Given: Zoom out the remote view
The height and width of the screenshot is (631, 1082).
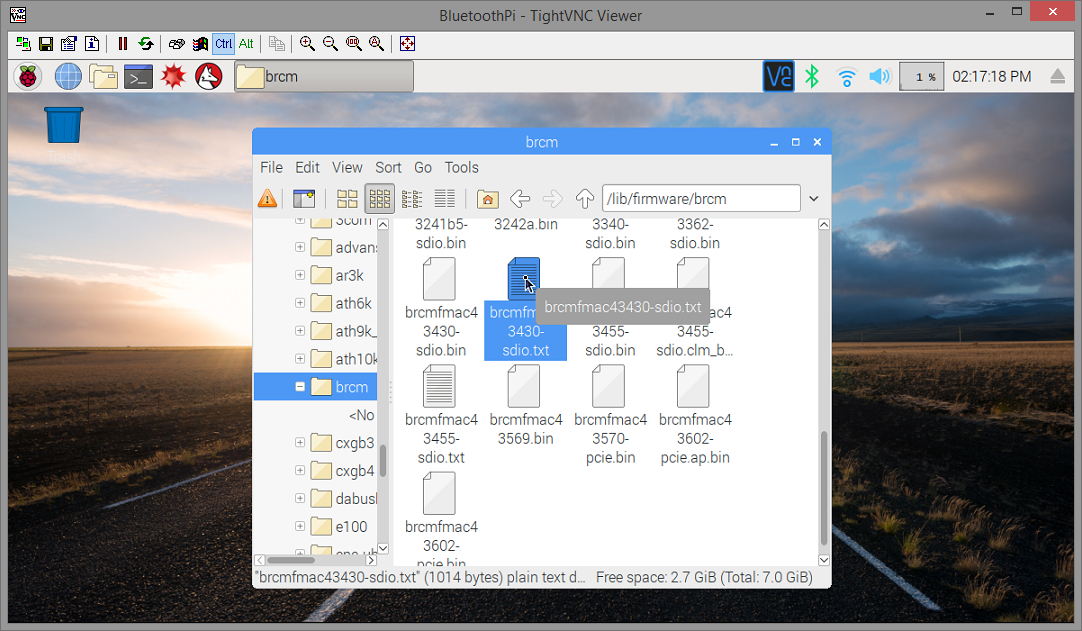Looking at the screenshot, I should click(x=331, y=43).
